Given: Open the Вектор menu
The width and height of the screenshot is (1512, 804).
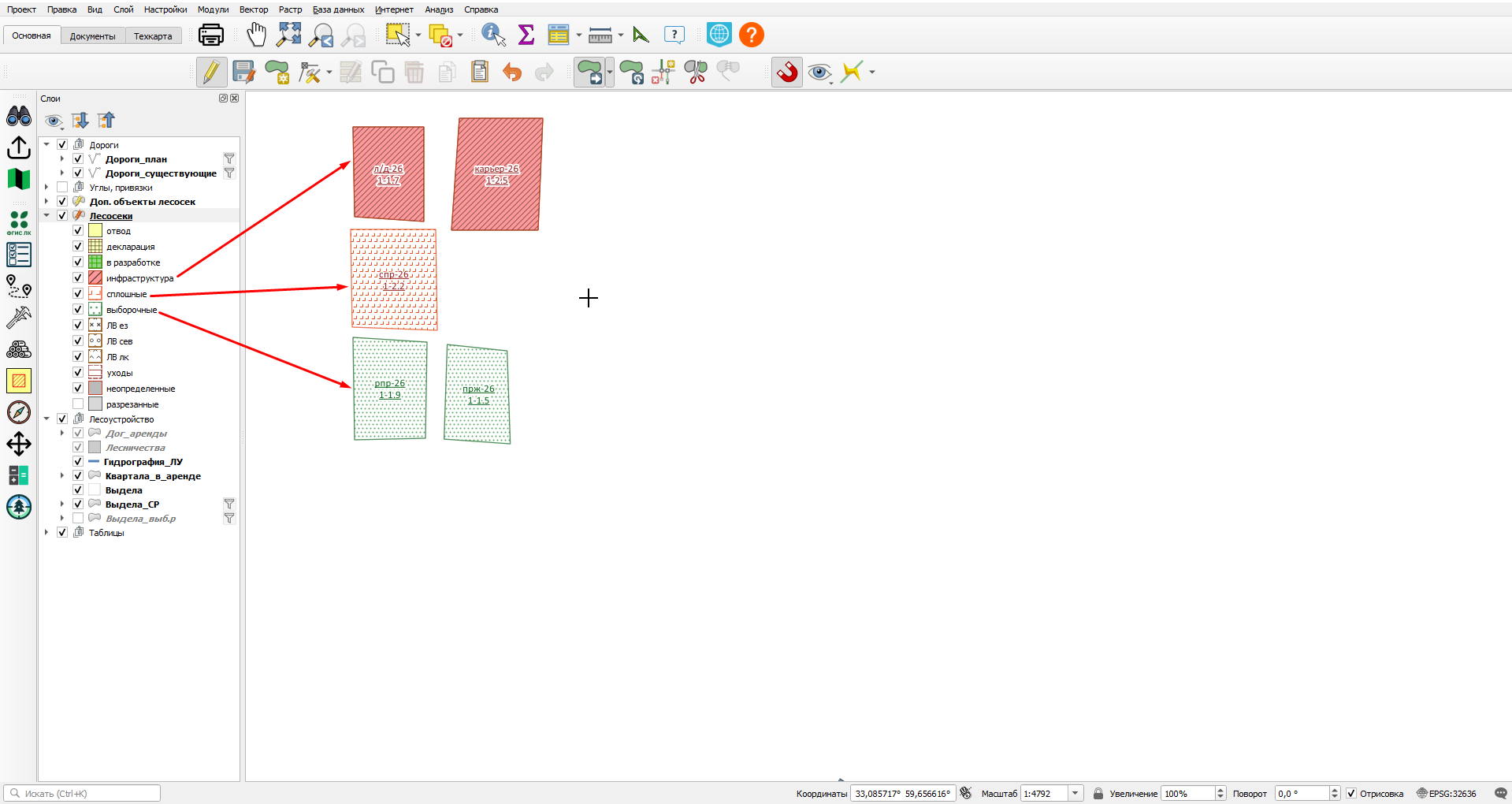Looking at the screenshot, I should tap(254, 9).
